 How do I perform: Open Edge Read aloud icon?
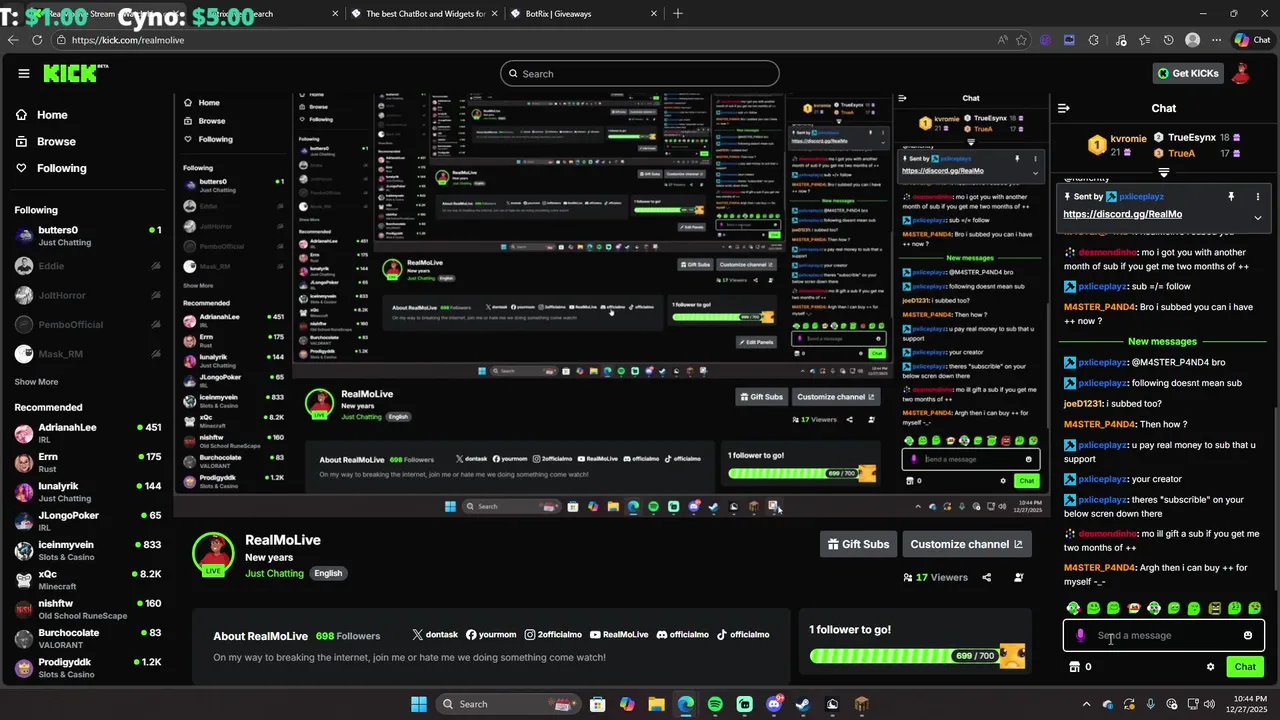coord(1002,40)
